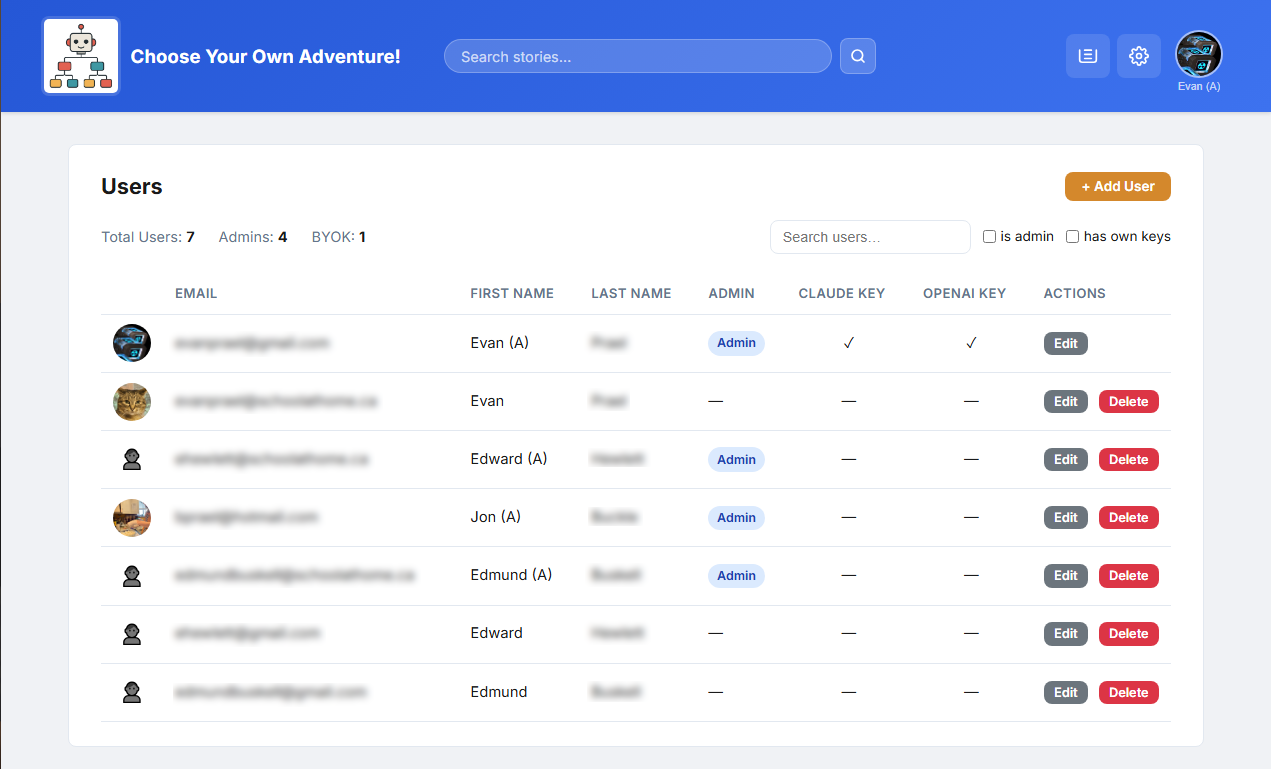Click default avatar icon in Edmund (A) row
Viewport: 1271px width, 769px height.
click(132, 575)
